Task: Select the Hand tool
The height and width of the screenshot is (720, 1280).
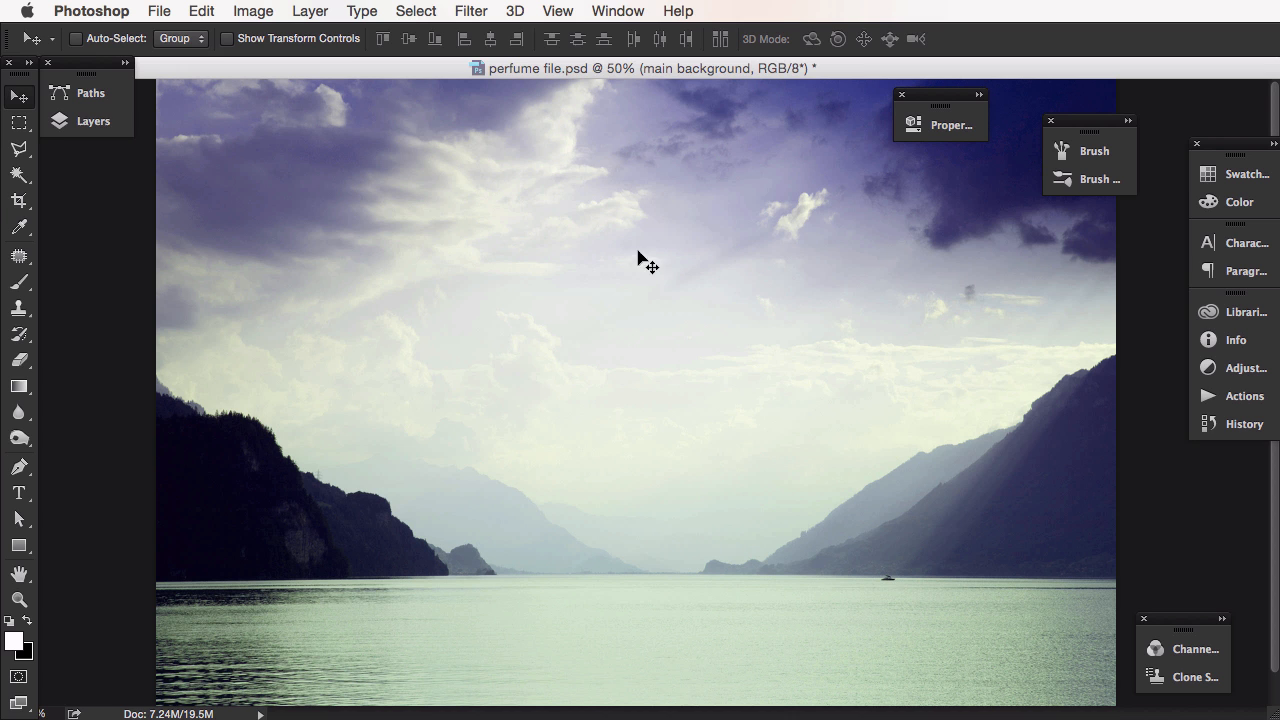Action: (x=19, y=574)
